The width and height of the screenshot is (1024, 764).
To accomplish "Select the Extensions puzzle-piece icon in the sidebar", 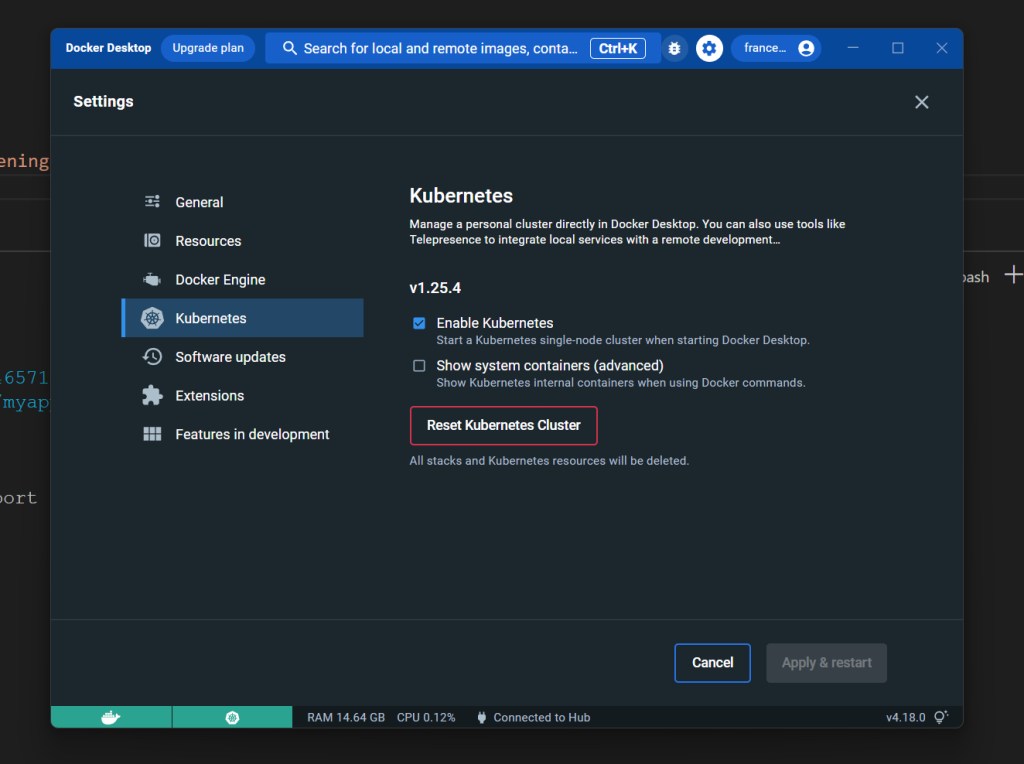I will pos(152,395).
